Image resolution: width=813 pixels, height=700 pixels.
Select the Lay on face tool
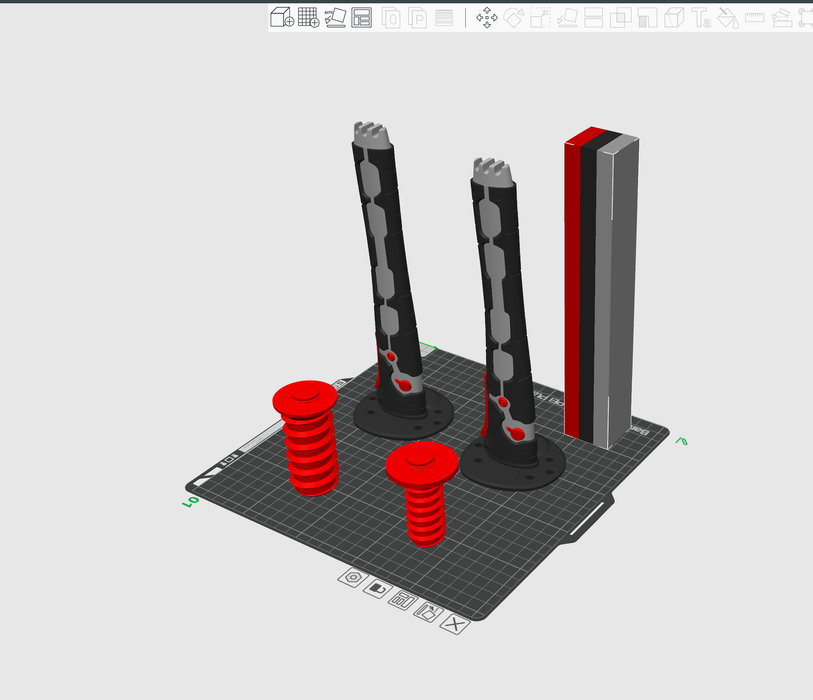(x=568, y=17)
